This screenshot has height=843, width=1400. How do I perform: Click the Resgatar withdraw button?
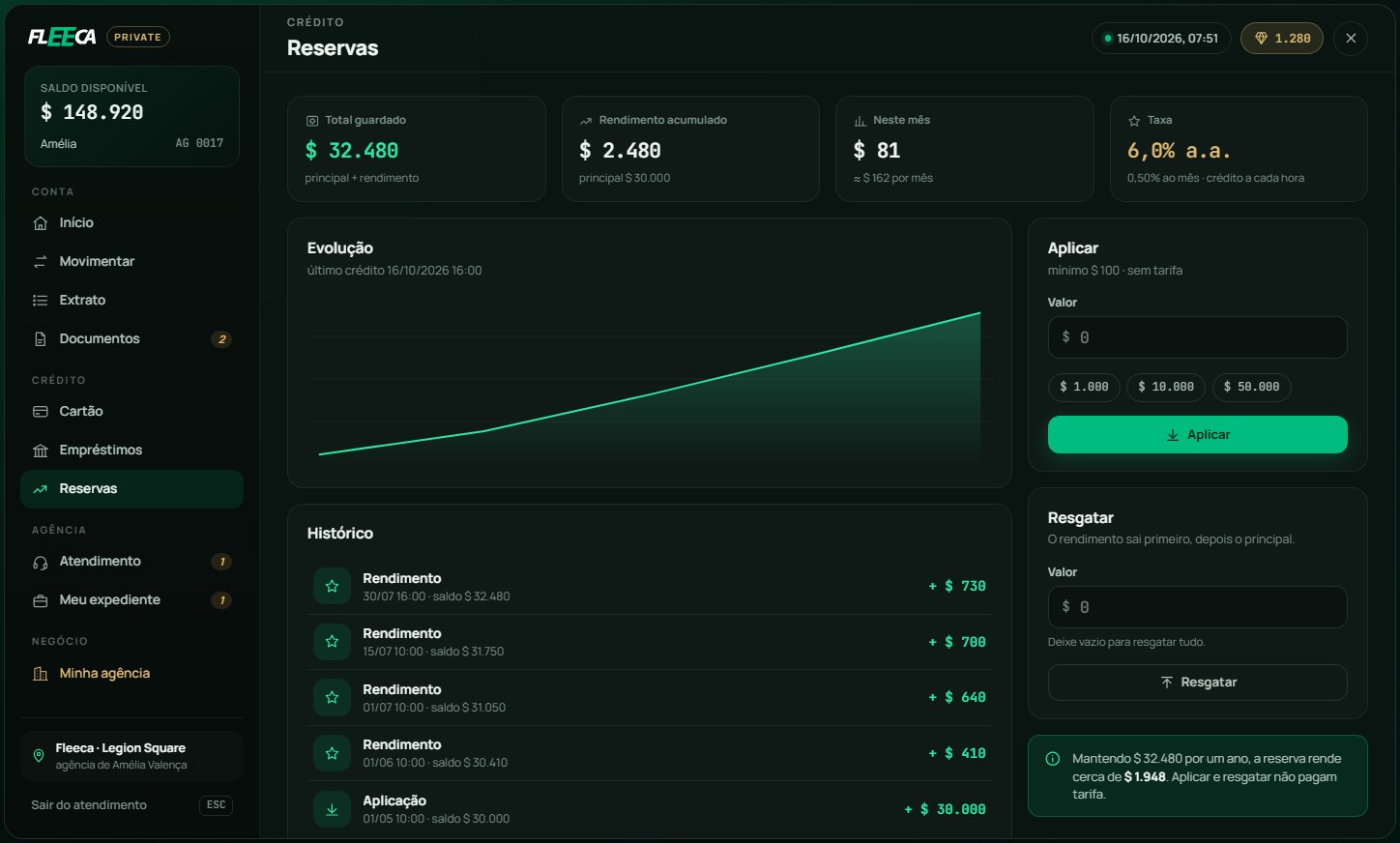1197,682
